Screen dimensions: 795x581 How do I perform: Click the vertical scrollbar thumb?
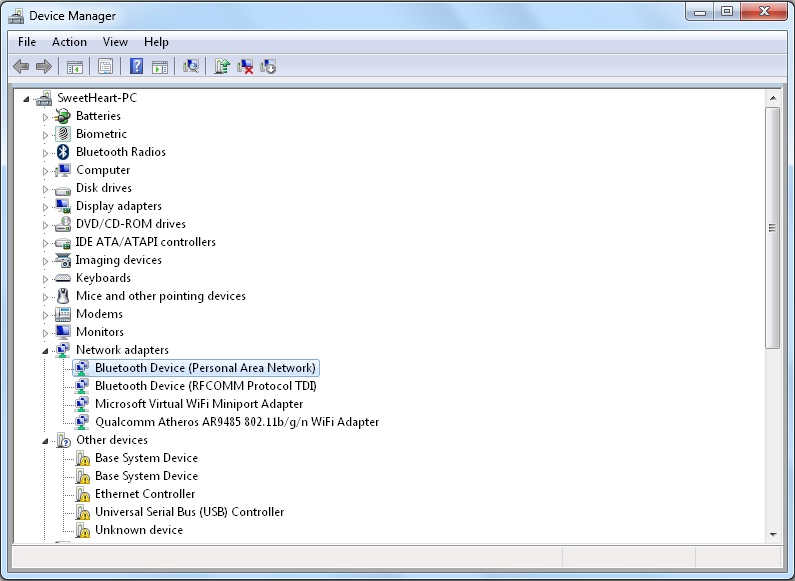click(x=773, y=228)
